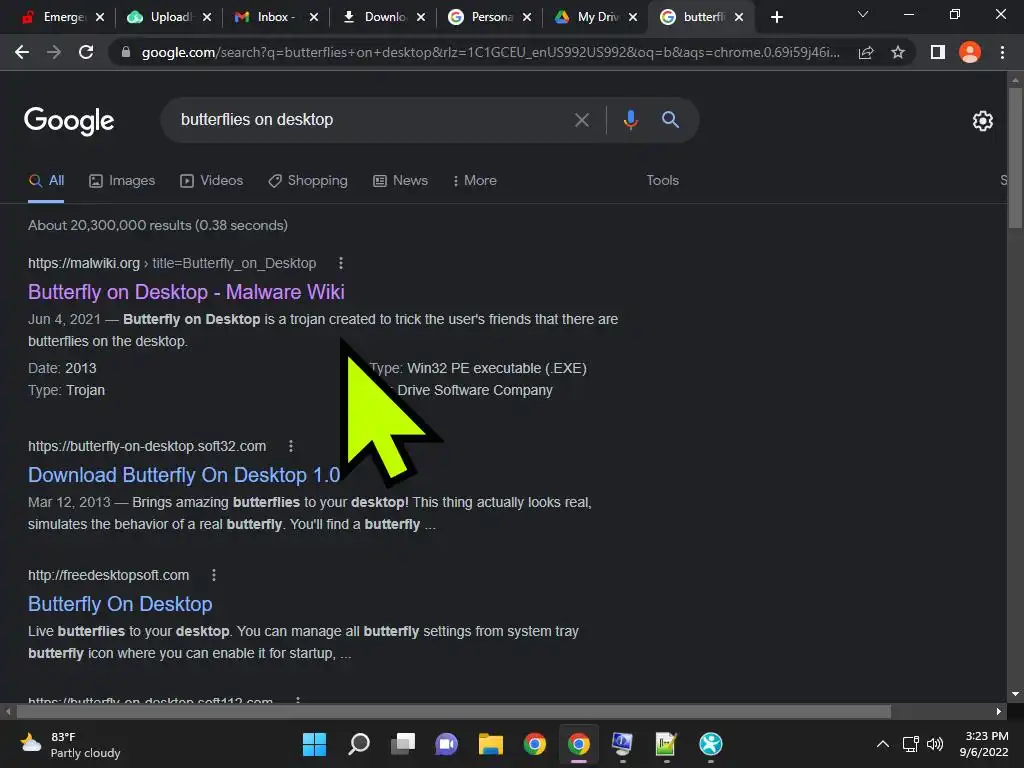Open options for the malwiki.org result
The width and height of the screenshot is (1024, 768).
pyautogui.click(x=340, y=263)
